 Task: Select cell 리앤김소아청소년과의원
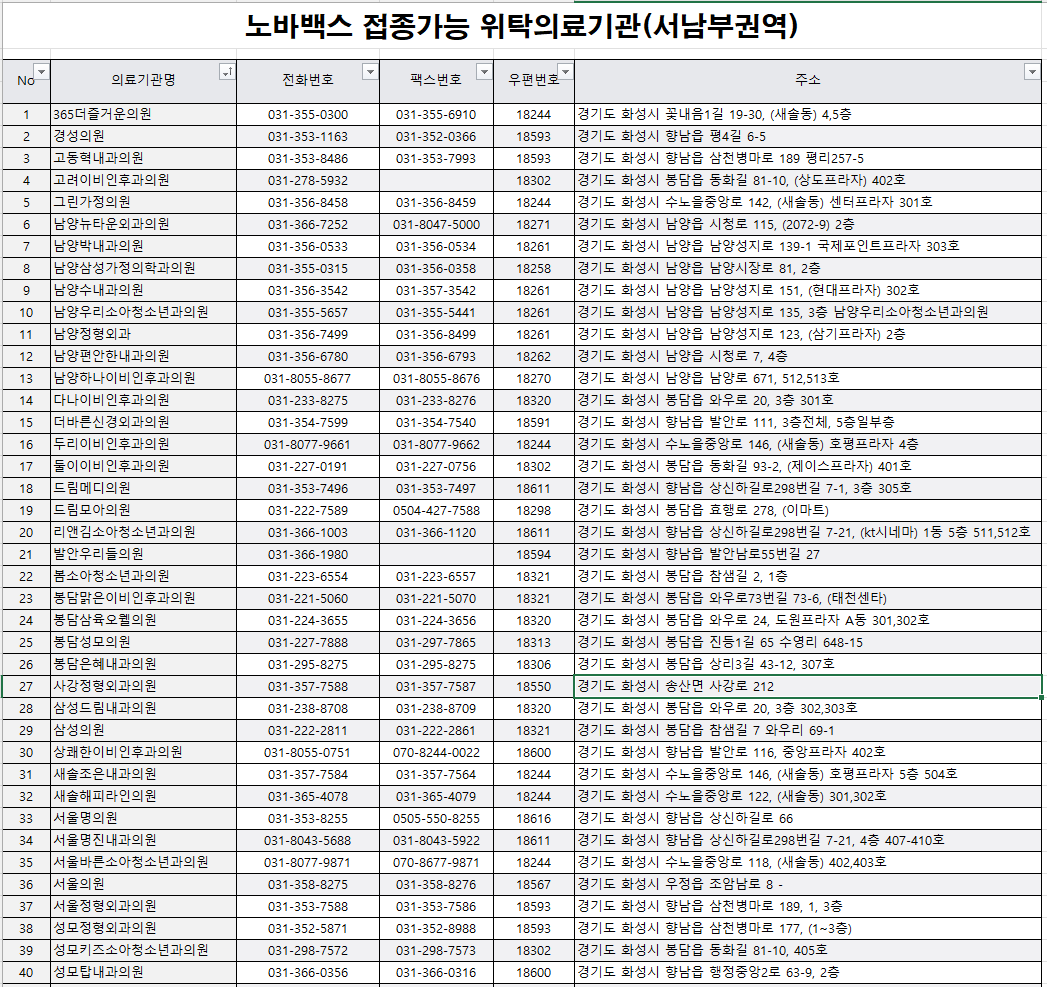point(144,532)
